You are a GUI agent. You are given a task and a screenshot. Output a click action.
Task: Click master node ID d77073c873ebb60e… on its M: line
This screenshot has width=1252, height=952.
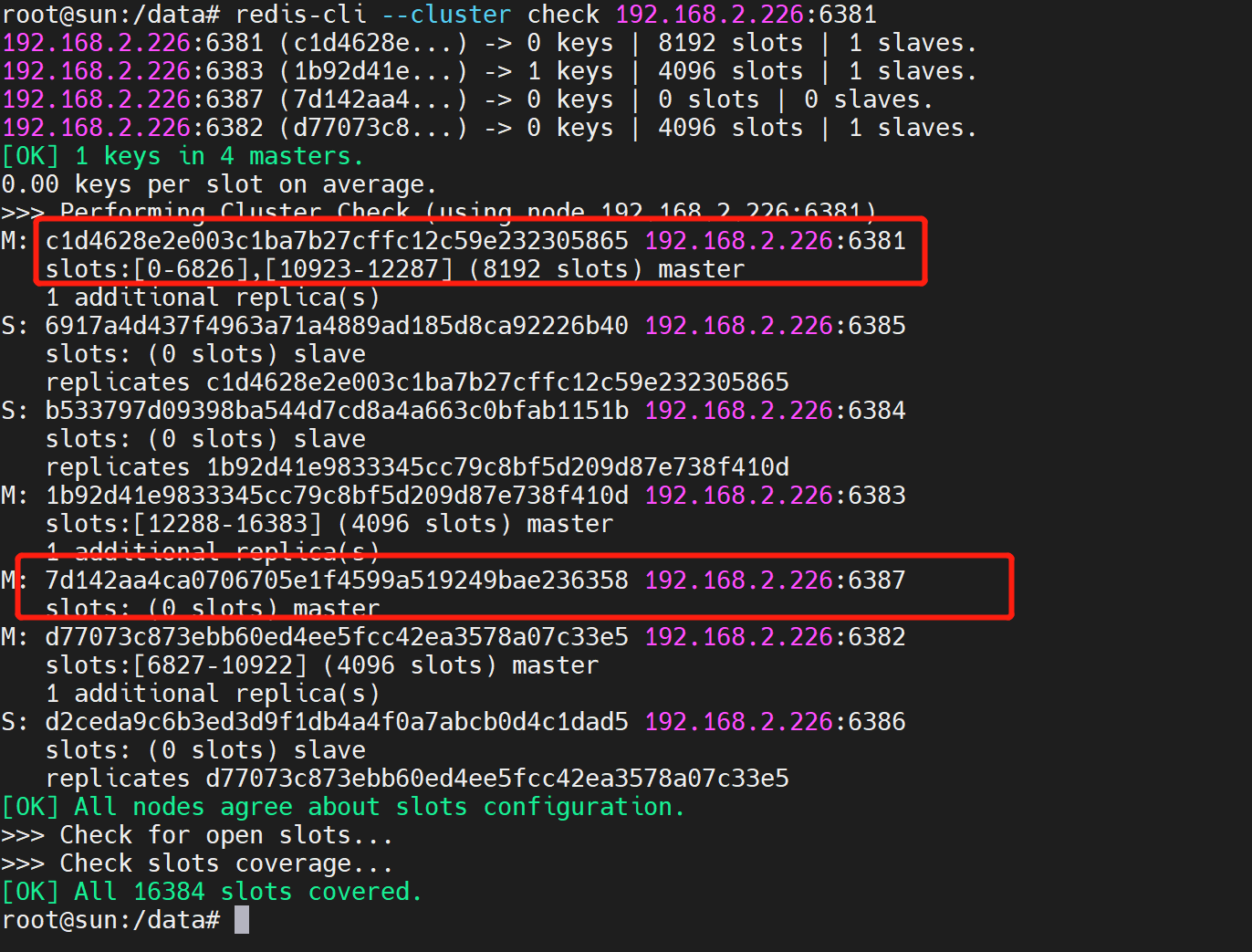click(x=337, y=637)
